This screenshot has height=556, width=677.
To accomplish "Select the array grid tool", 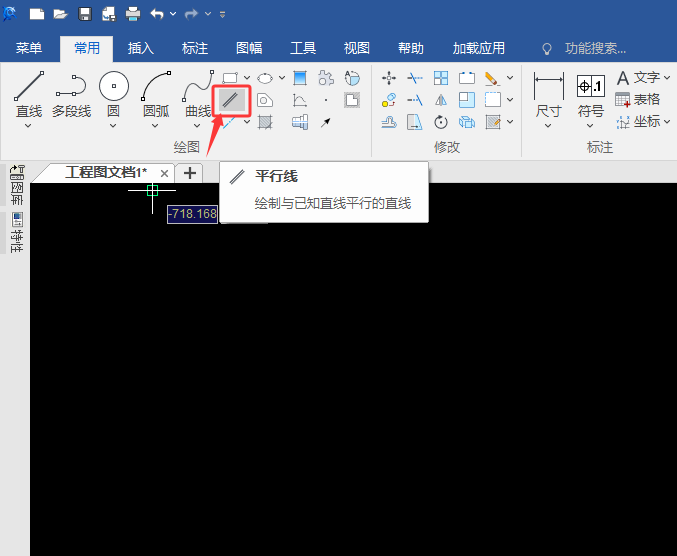I will 441,78.
